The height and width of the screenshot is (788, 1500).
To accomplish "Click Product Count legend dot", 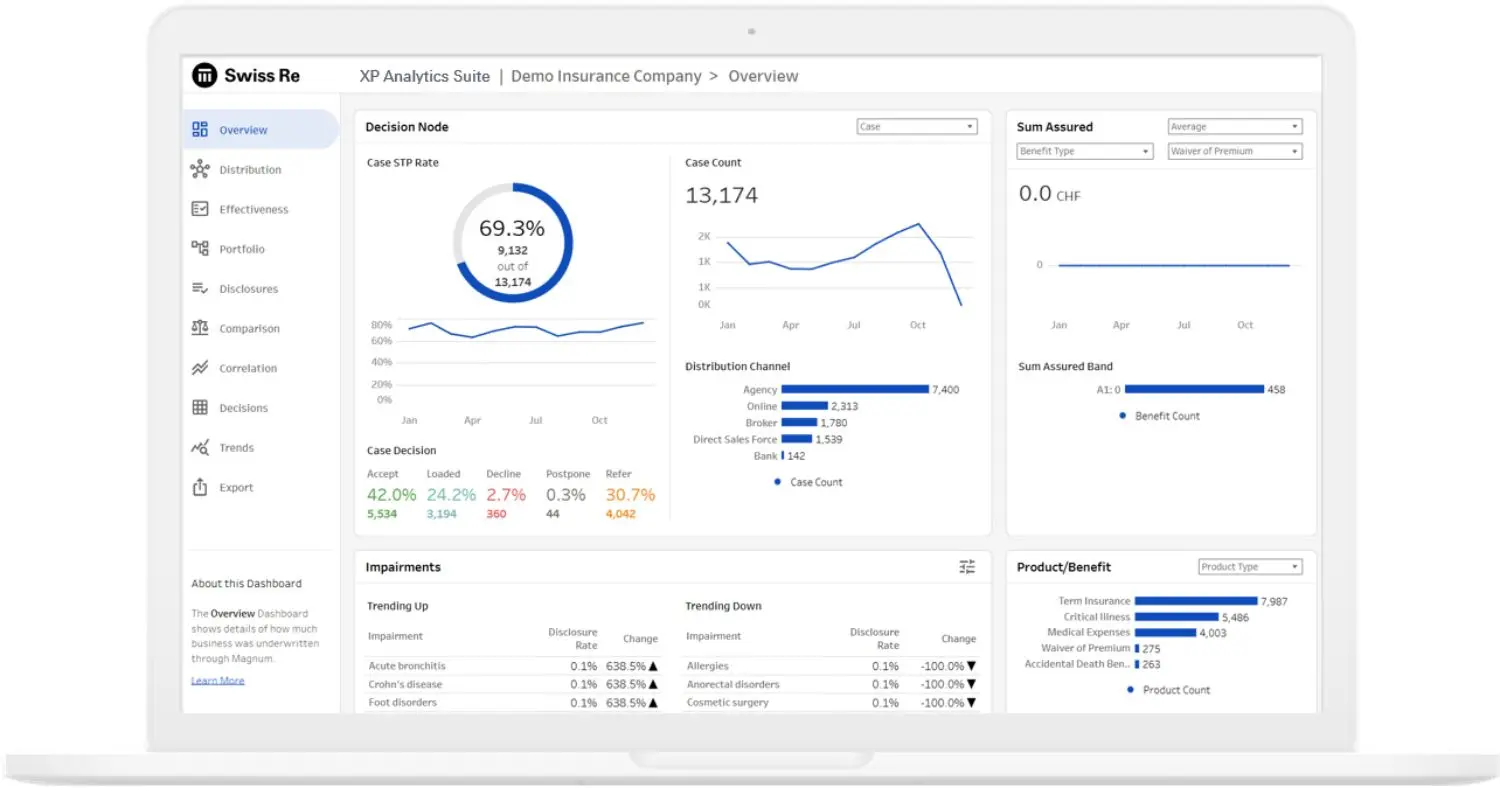I will pyautogui.click(x=1130, y=689).
